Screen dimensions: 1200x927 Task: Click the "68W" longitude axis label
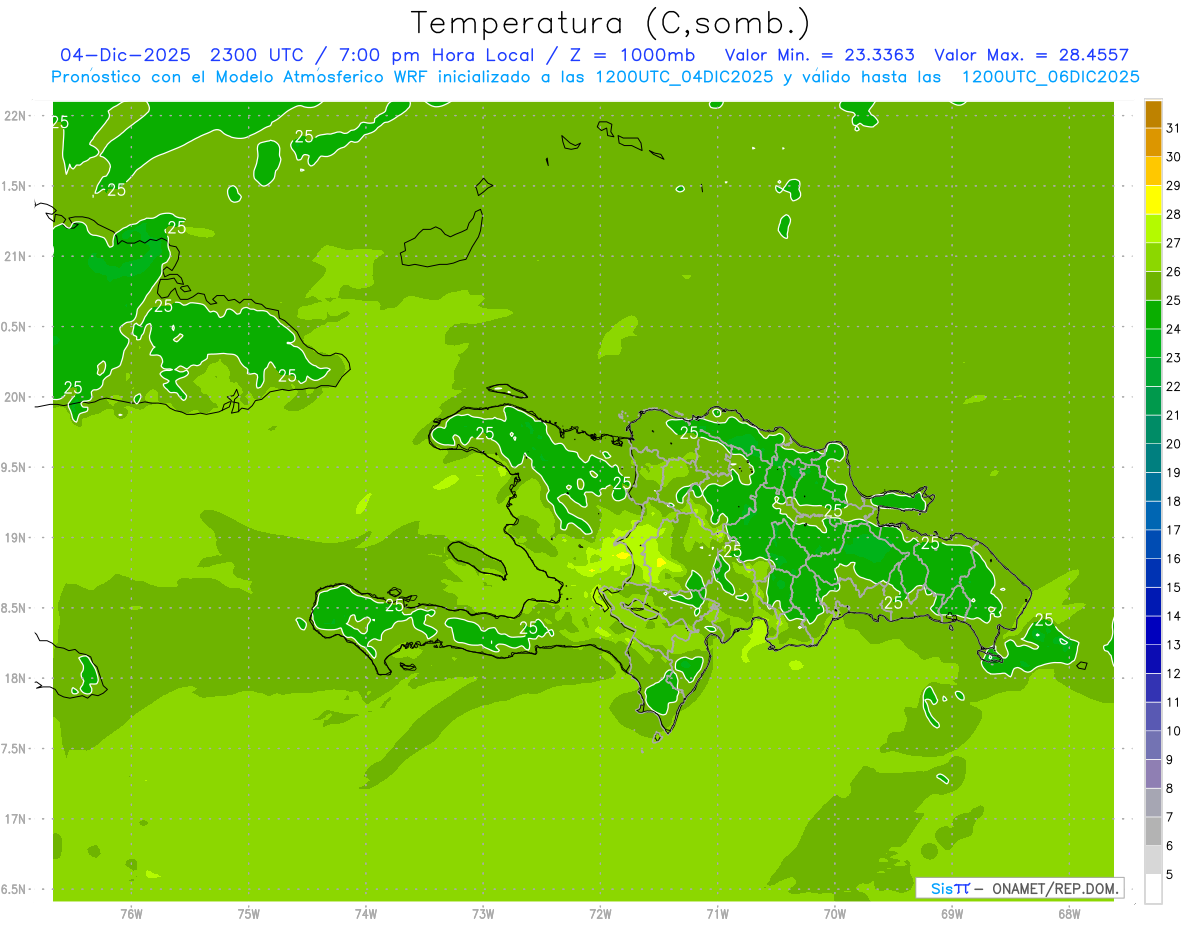tap(1069, 913)
